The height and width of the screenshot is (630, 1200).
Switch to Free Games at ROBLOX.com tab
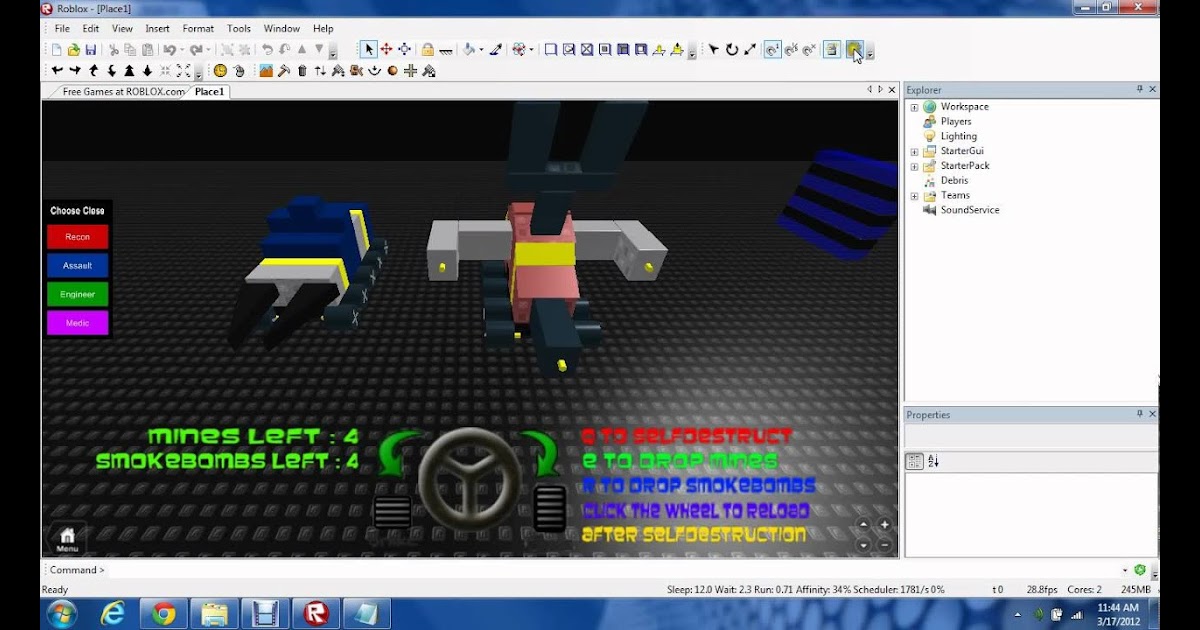[x=123, y=91]
